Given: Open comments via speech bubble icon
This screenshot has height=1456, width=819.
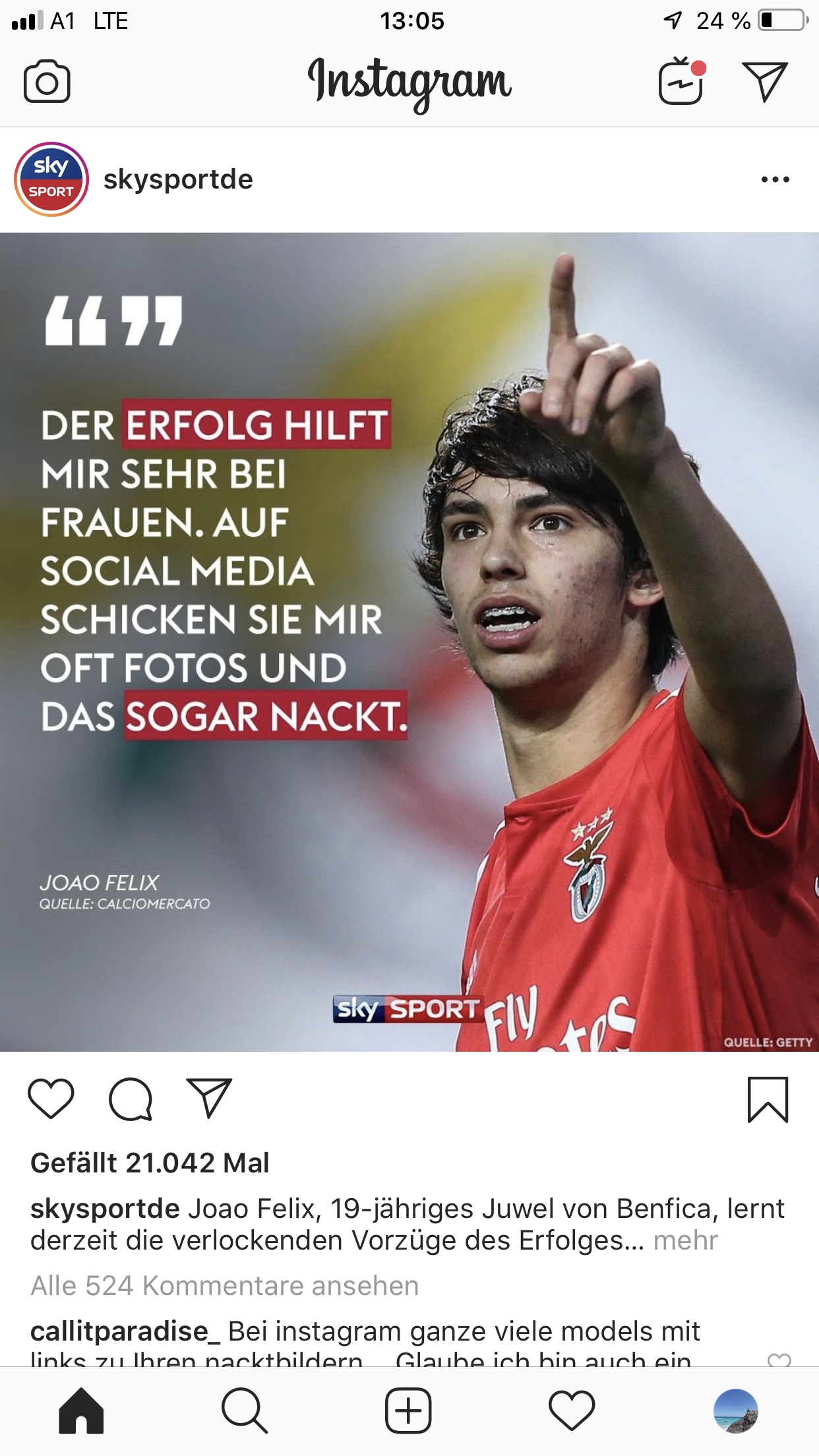Looking at the screenshot, I should (x=131, y=1099).
